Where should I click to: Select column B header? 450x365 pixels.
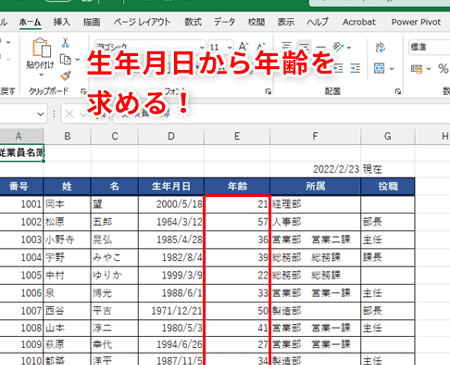67,136
